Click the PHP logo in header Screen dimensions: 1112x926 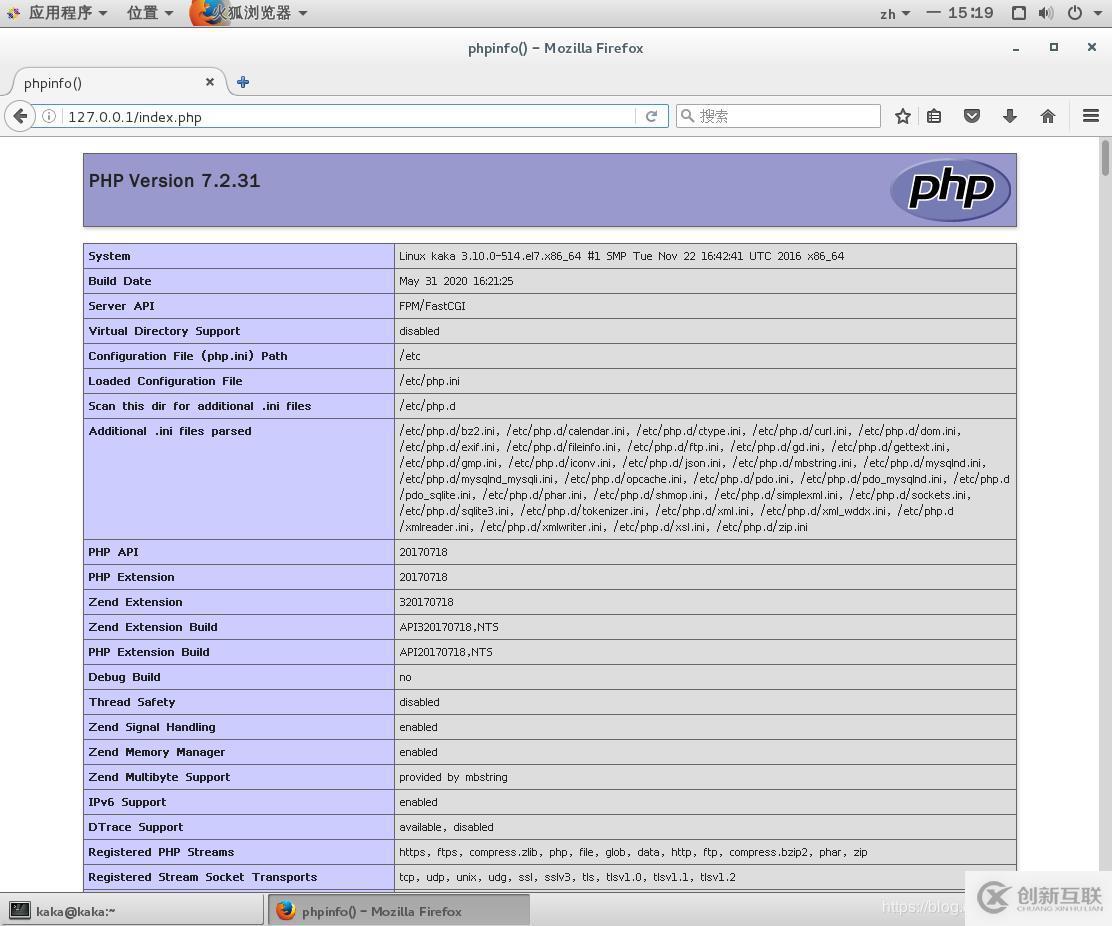pyautogui.click(x=950, y=190)
